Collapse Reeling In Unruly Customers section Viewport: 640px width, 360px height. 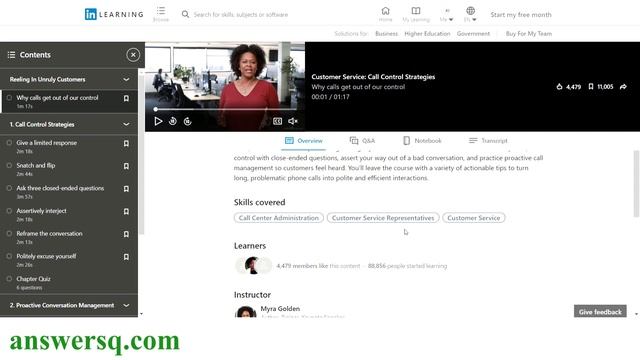pos(127,80)
